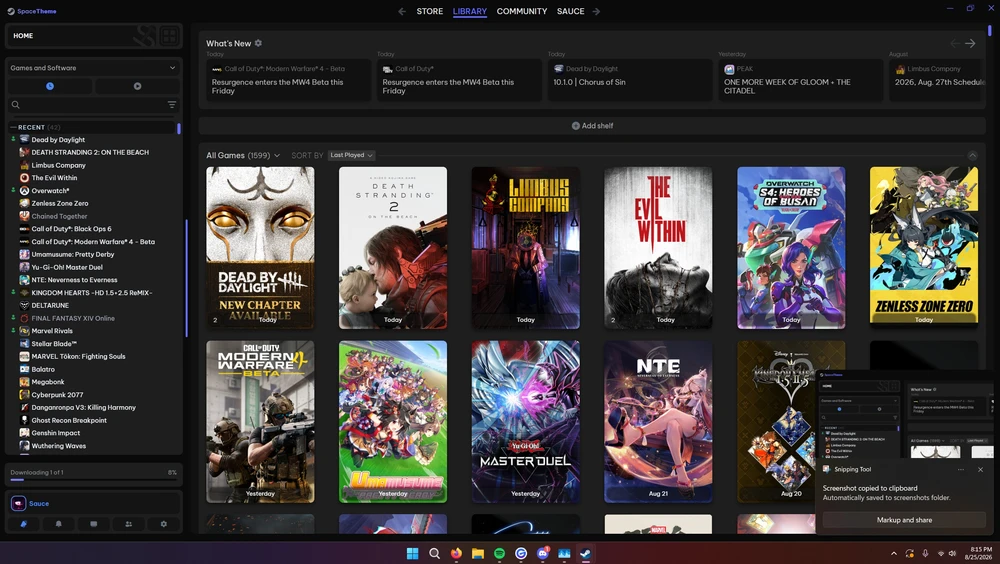Collapse the All Games shelf

(972, 155)
